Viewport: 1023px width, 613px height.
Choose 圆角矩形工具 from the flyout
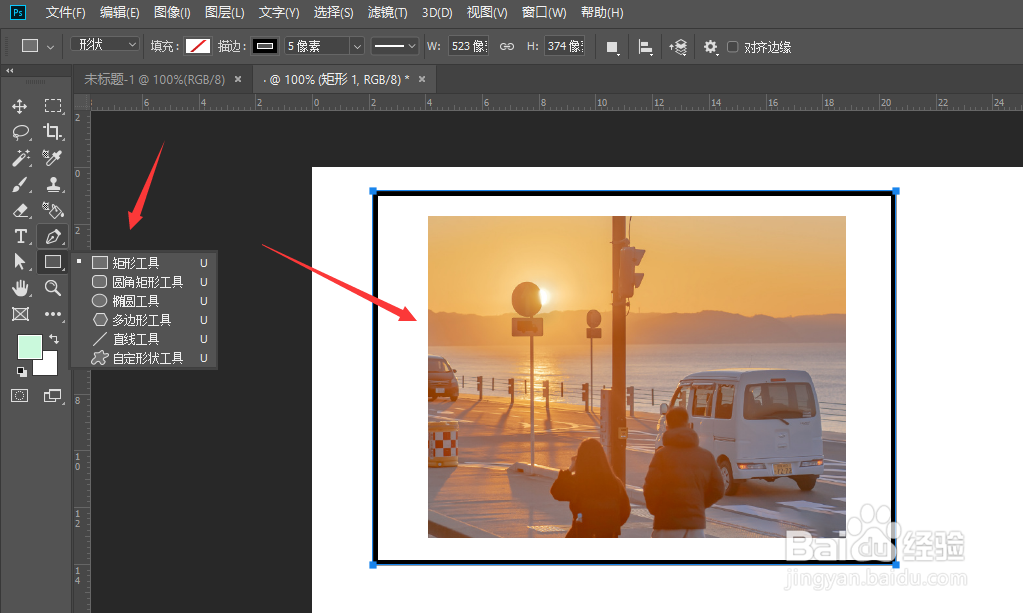(x=144, y=282)
